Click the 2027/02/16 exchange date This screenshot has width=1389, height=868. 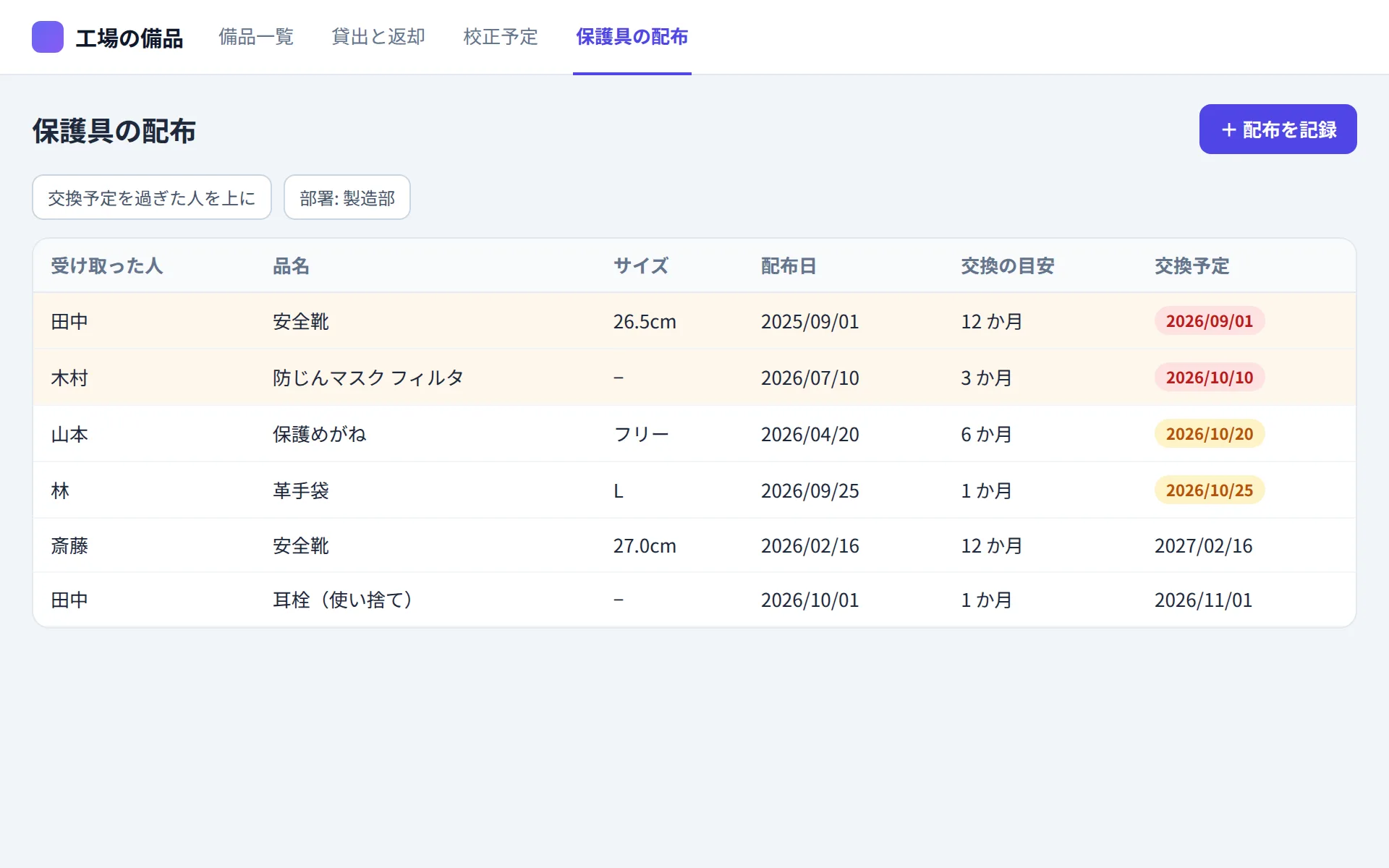(x=1204, y=546)
